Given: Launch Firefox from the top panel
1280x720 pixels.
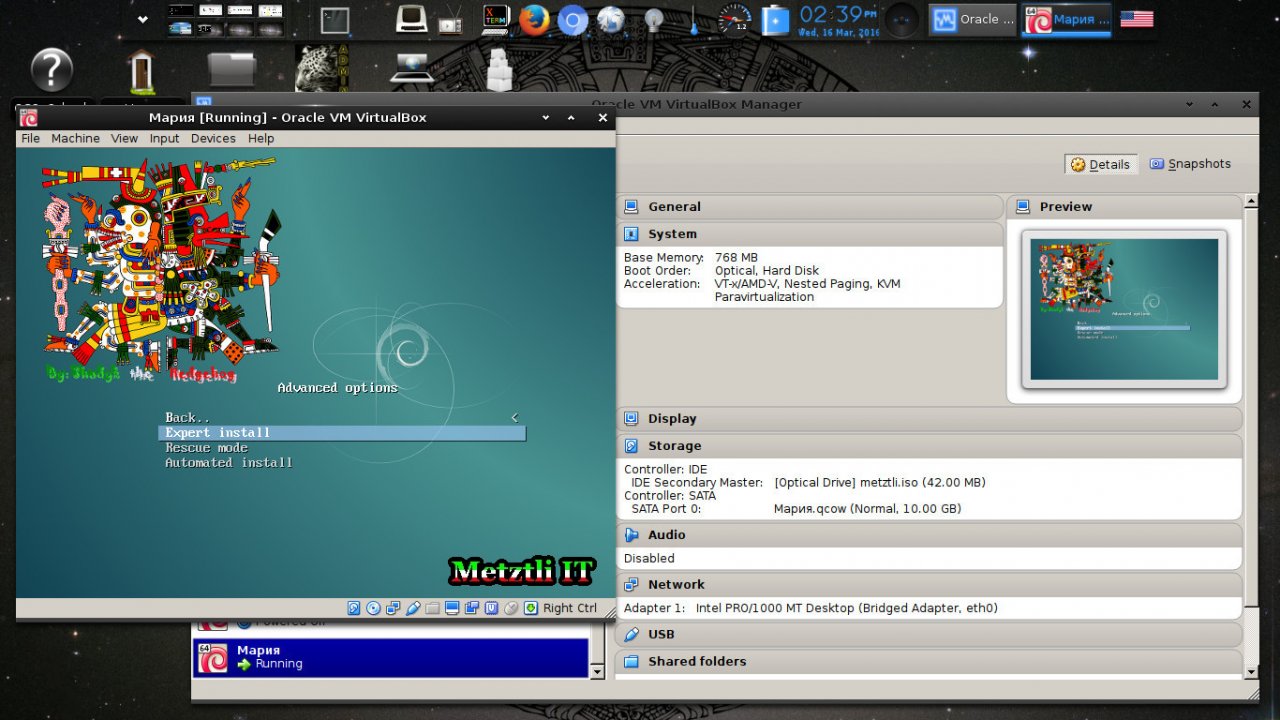Looking at the screenshot, I should (x=534, y=19).
